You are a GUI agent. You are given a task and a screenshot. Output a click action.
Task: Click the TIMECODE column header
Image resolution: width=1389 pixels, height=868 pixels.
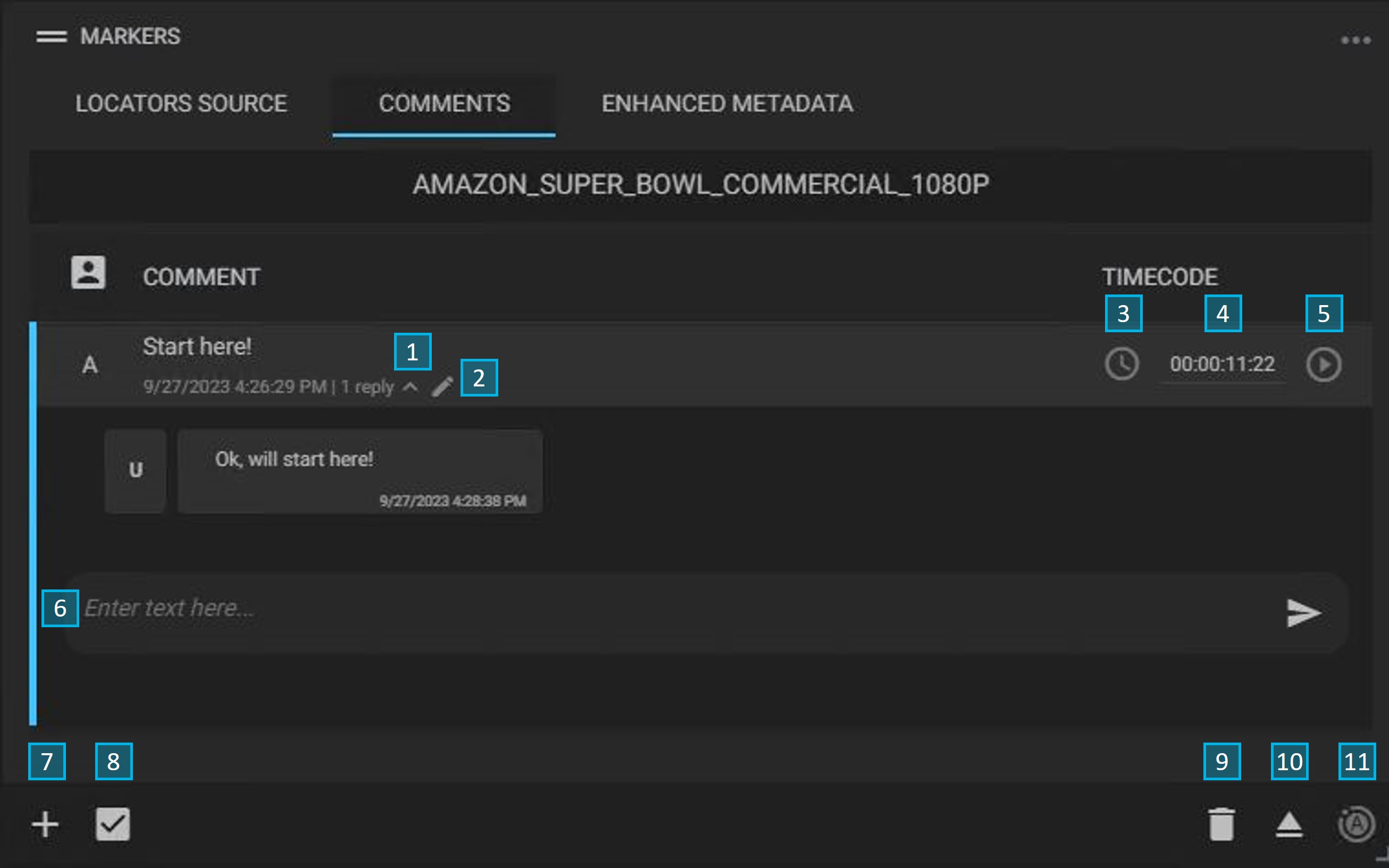[1160, 277]
